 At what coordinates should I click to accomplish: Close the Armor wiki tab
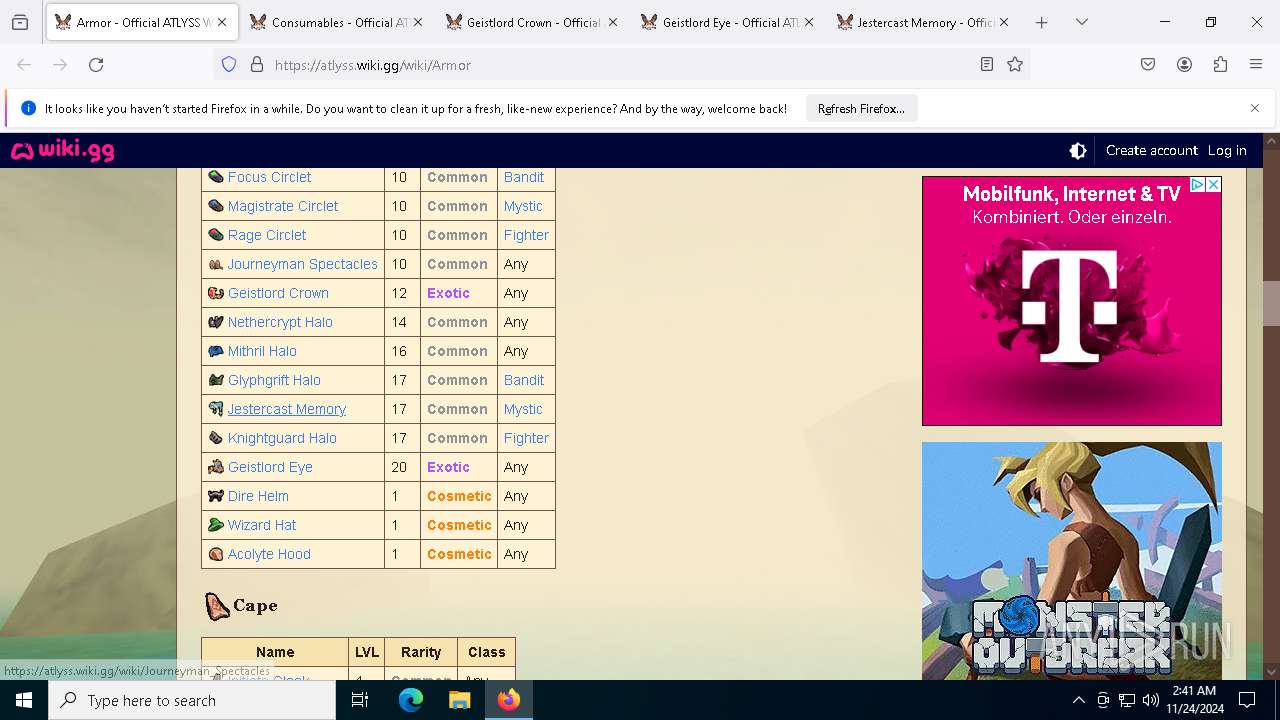tap(222, 22)
